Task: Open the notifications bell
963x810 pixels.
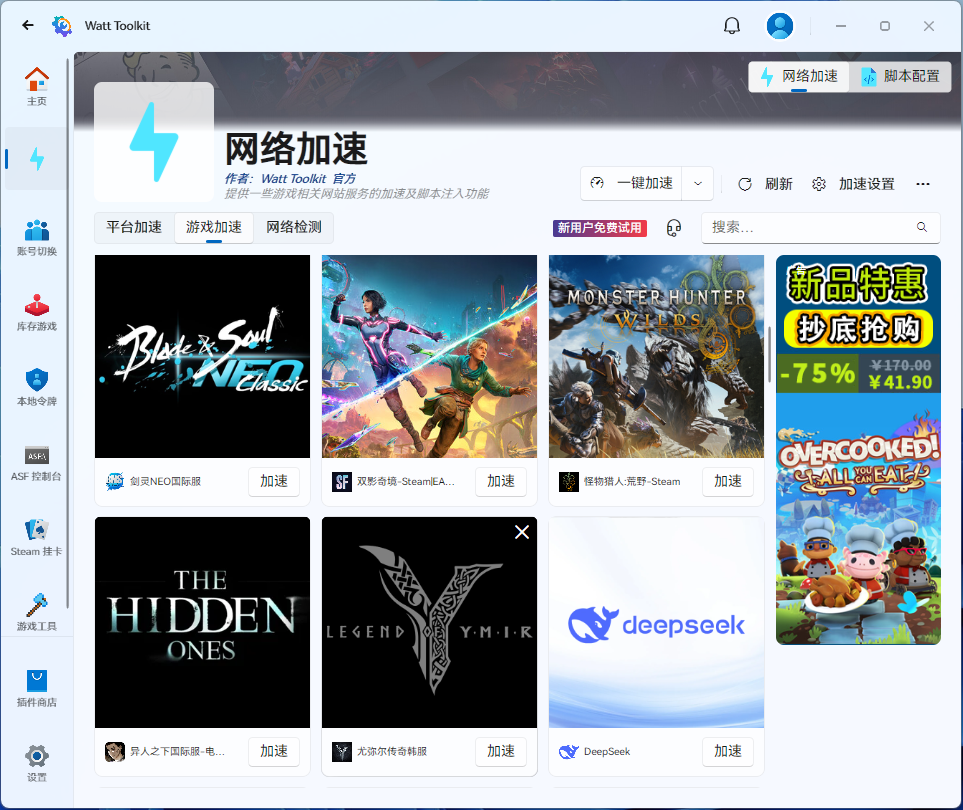Action: pyautogui.click(x=731, y=26)
